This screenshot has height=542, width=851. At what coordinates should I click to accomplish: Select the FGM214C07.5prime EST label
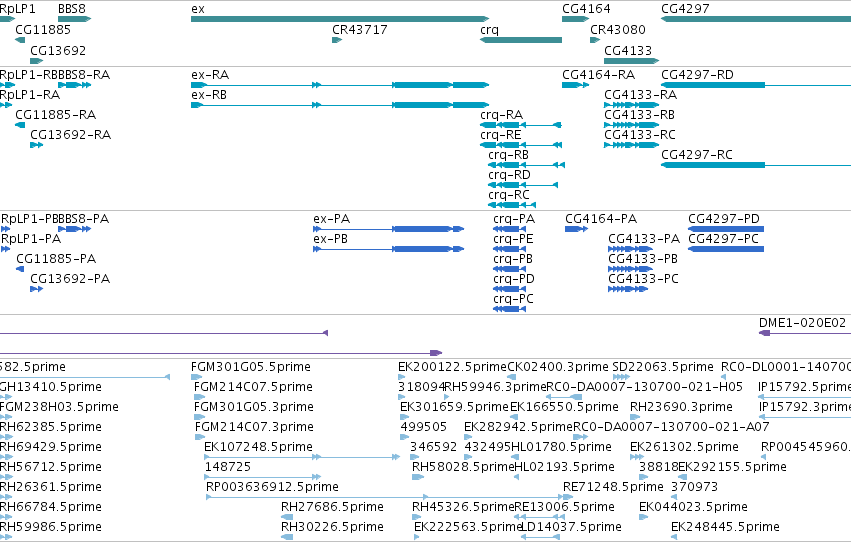[x=253, y=387]
